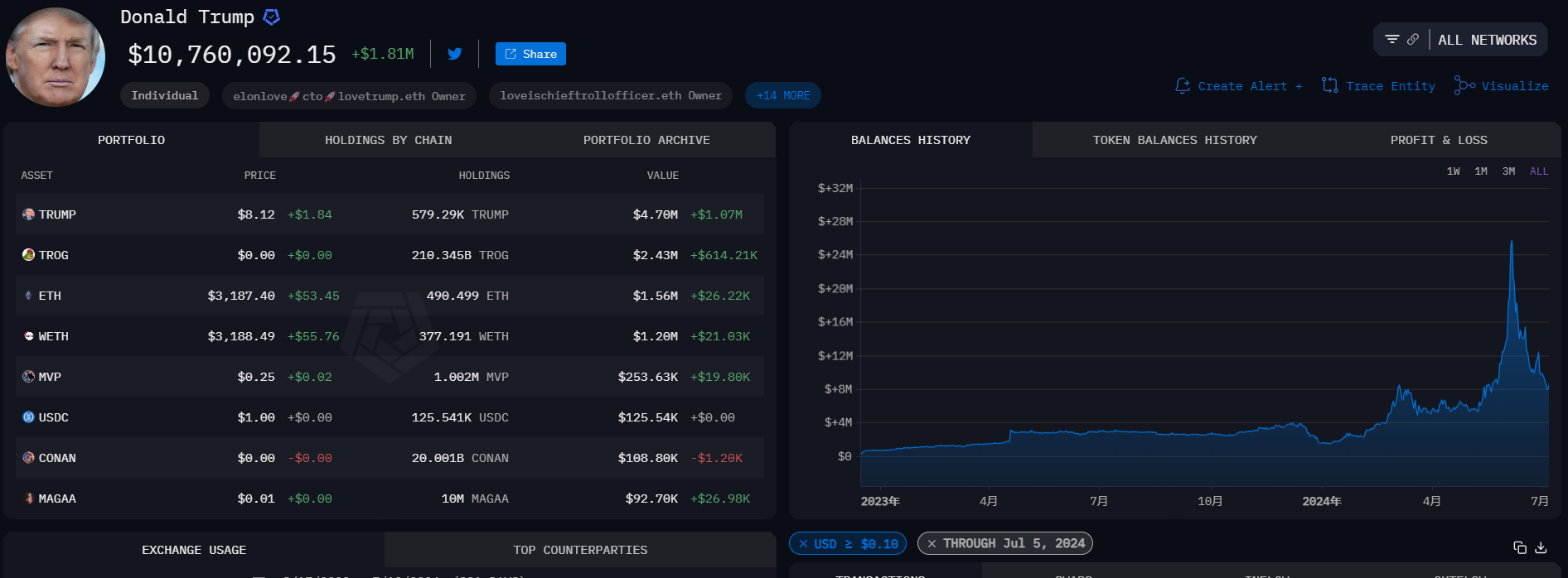Open the ALL NETWORKS selector
This screenshot has height=578, width=1568.
(1487, 40)
